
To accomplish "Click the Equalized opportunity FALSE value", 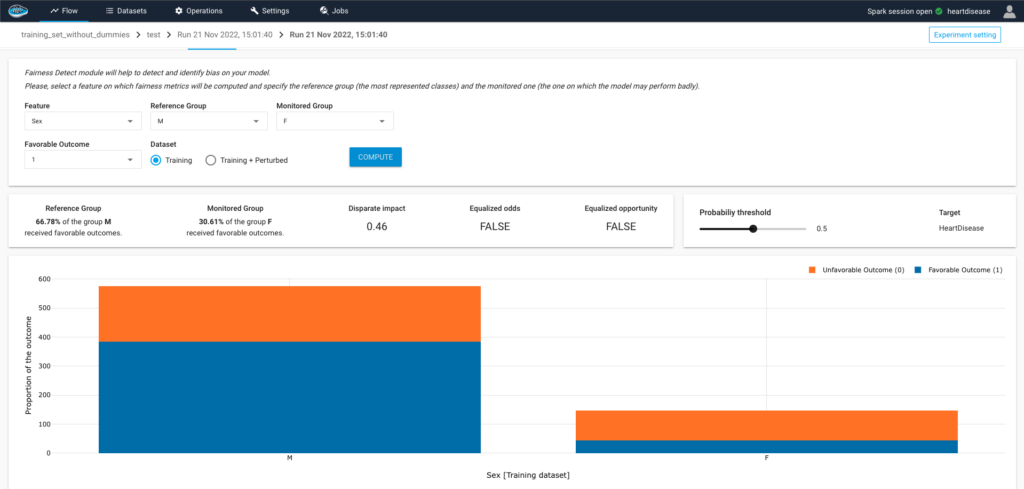I will tap(620, 227).
